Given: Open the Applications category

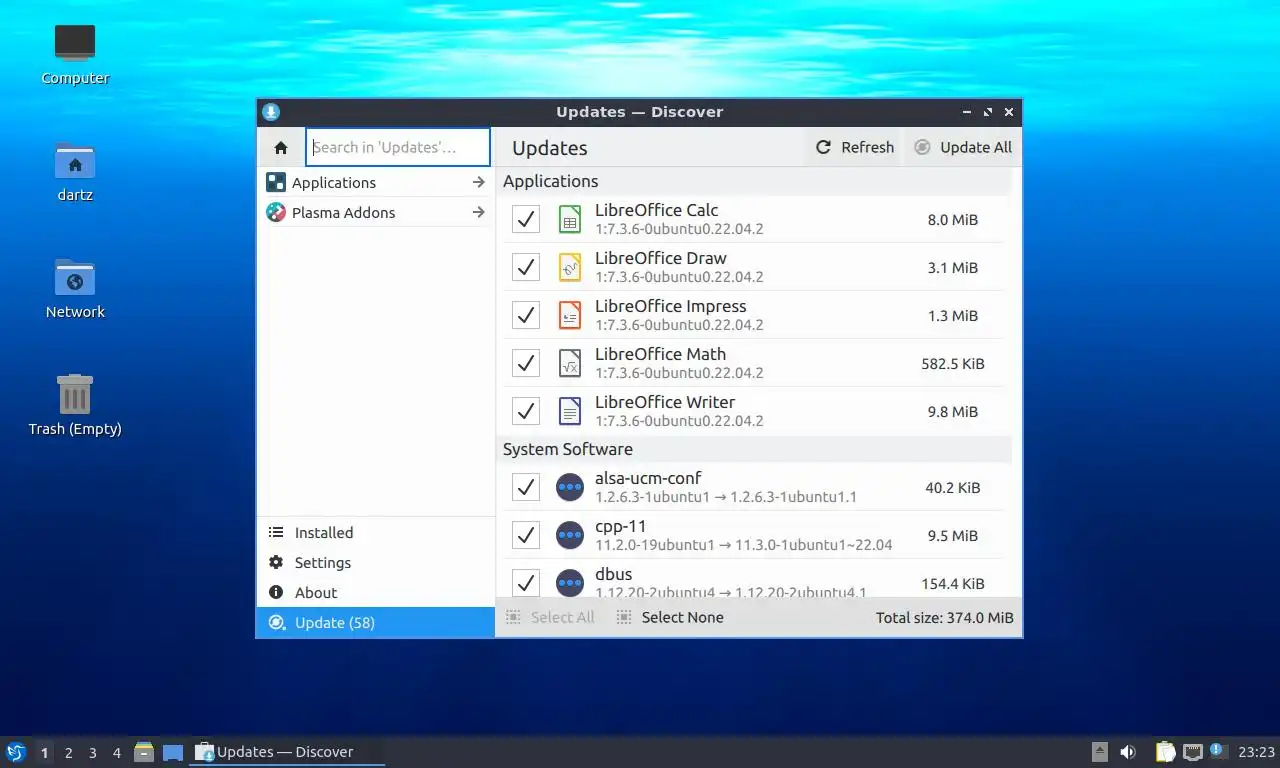Looking at the screenshot, I should 375,183.
